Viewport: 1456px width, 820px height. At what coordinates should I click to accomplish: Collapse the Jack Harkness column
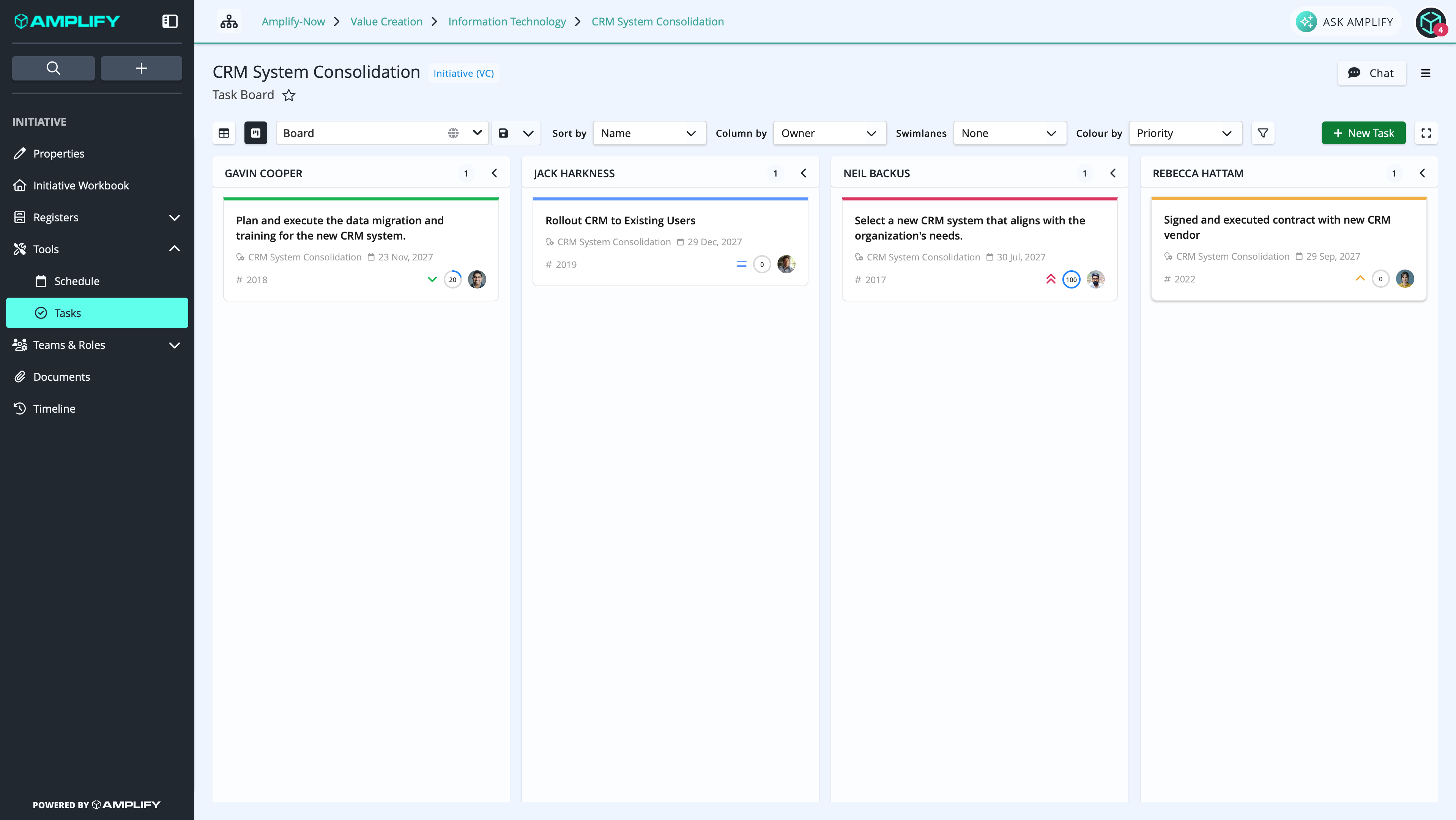[803, 173]
